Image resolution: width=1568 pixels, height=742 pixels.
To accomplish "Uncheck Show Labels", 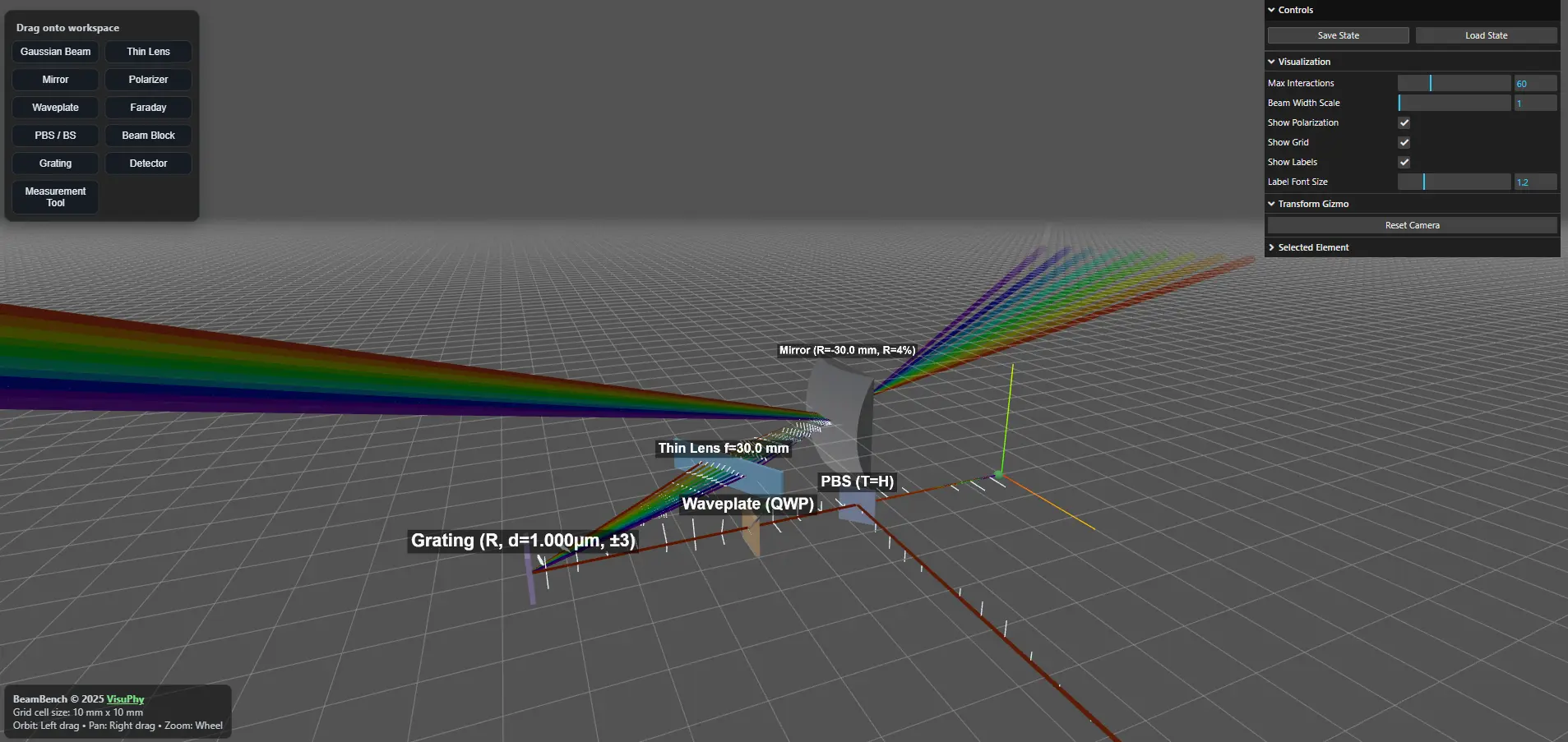I will 1404,162.
